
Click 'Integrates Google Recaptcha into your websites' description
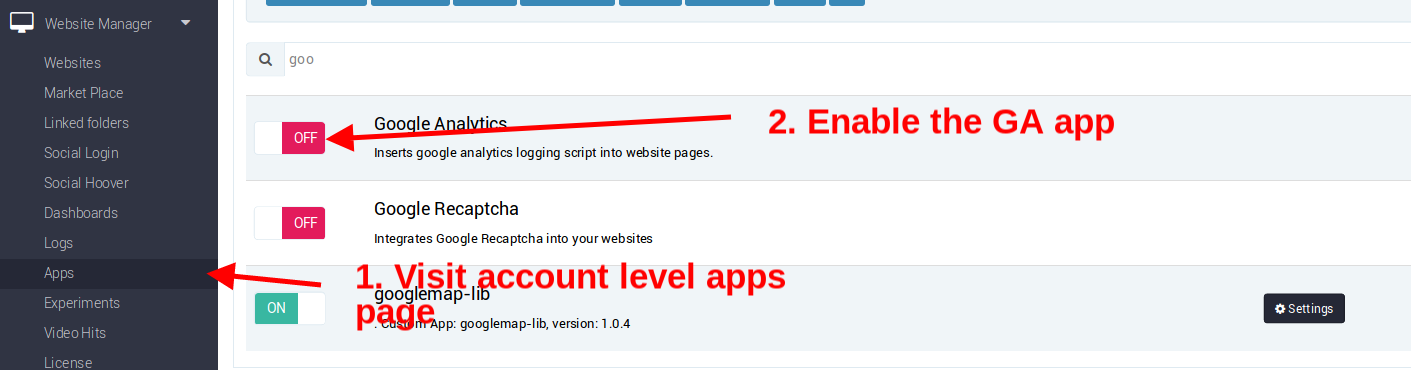coord(513,239)
